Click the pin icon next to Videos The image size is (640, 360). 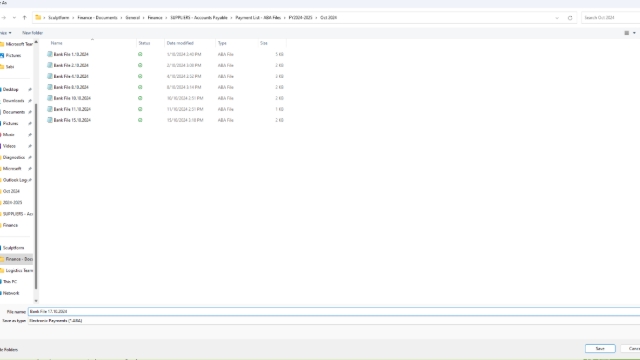[x=30, y=146]
